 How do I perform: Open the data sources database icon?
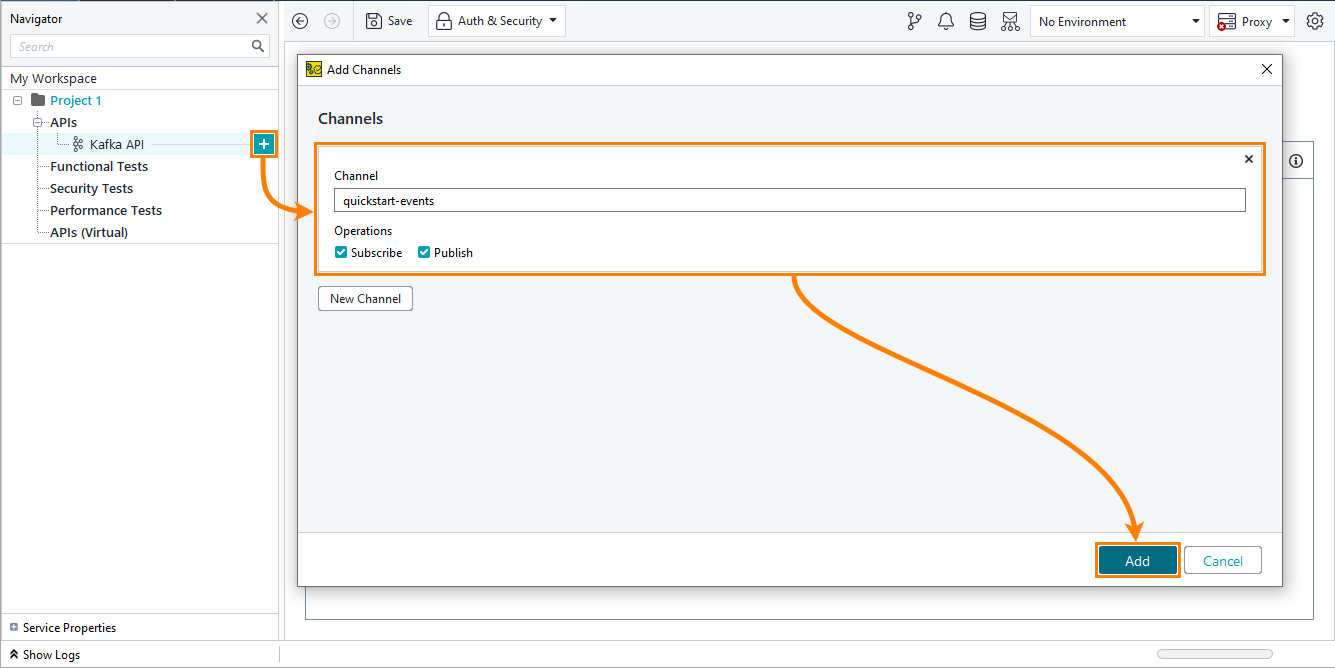(x=978, y=20)
